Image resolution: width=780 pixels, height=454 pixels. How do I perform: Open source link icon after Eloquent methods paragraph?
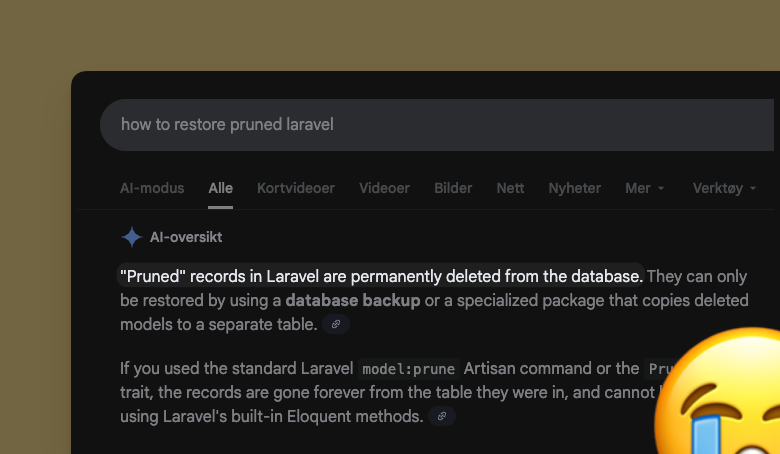pyautogui.click(x=442, y=416)
